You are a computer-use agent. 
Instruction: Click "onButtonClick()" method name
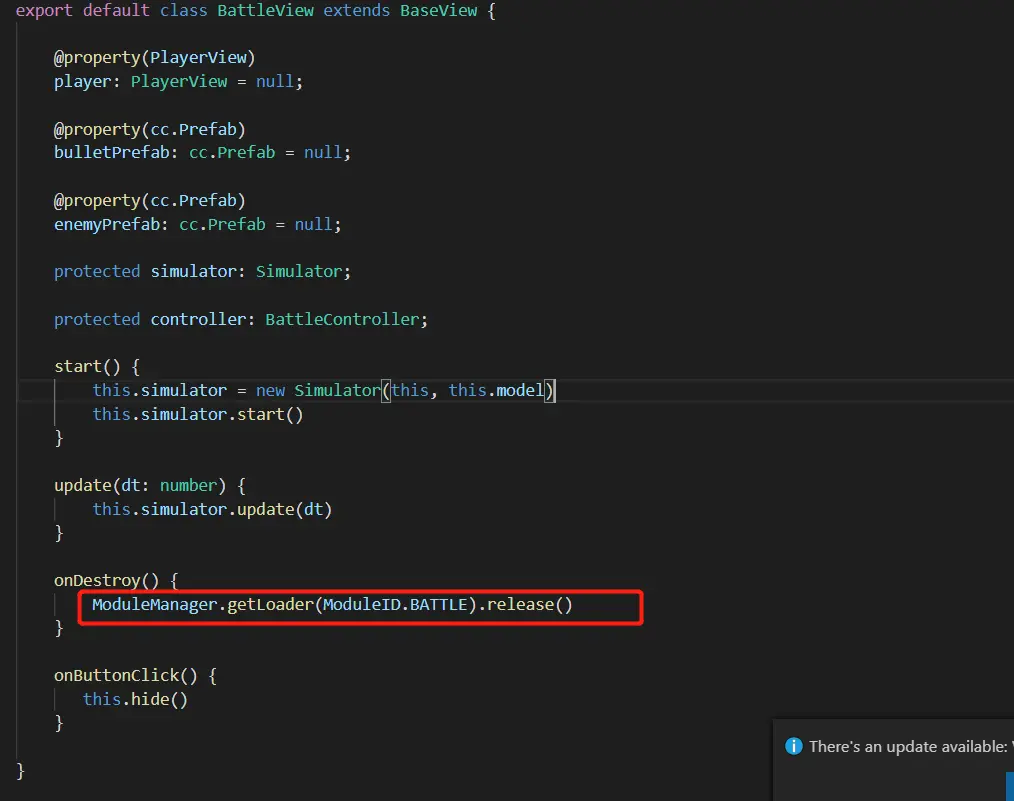click(125, 676)
